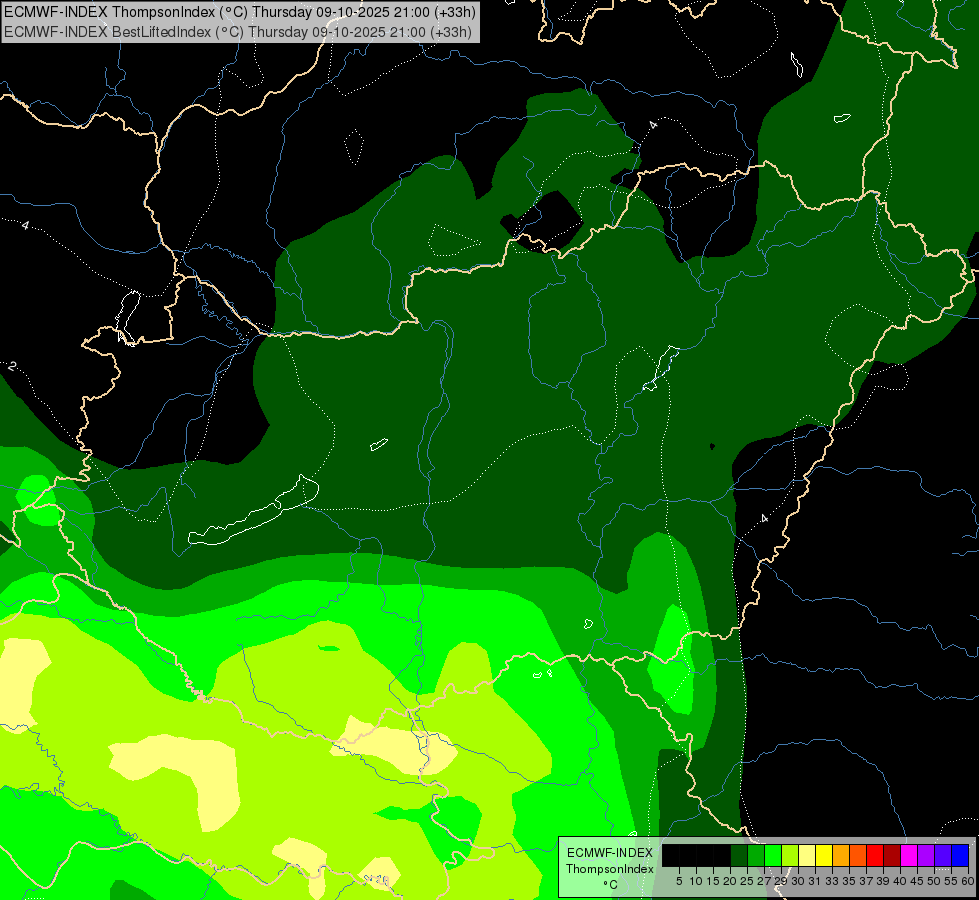The height and width of the screenshot is (900, 979).
Task: Select the dark red 39-40 legend swatch
Action: click(x=892, y=855)
